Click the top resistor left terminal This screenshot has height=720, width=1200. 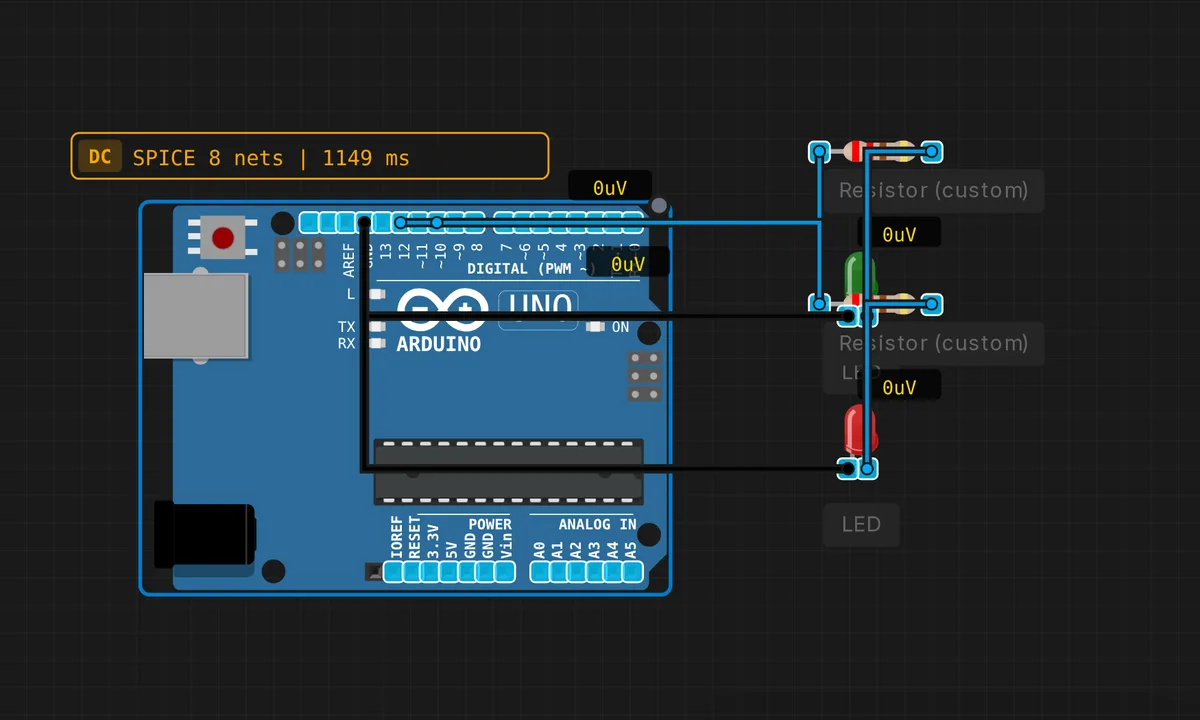[819, 152]
